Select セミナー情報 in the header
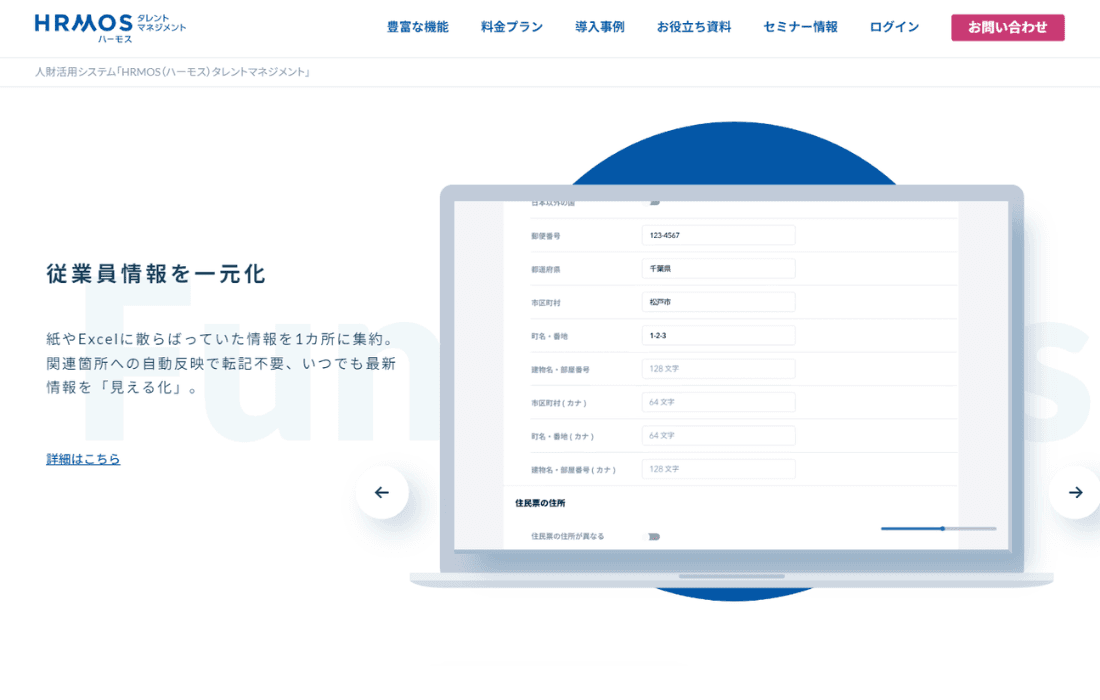This screenshot has height=700, width=1100. (x=800, y=27)
